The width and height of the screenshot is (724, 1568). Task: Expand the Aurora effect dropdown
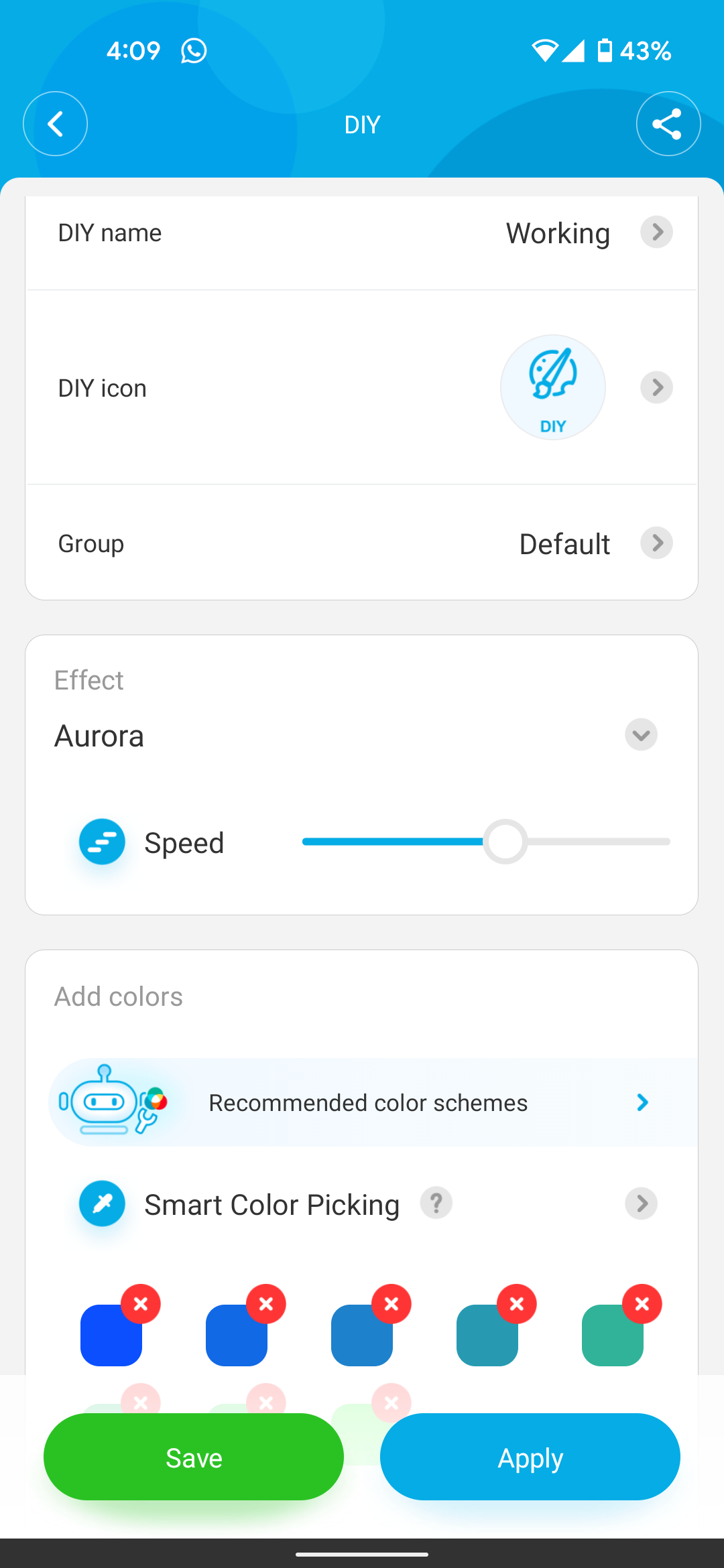pos(641,735)
